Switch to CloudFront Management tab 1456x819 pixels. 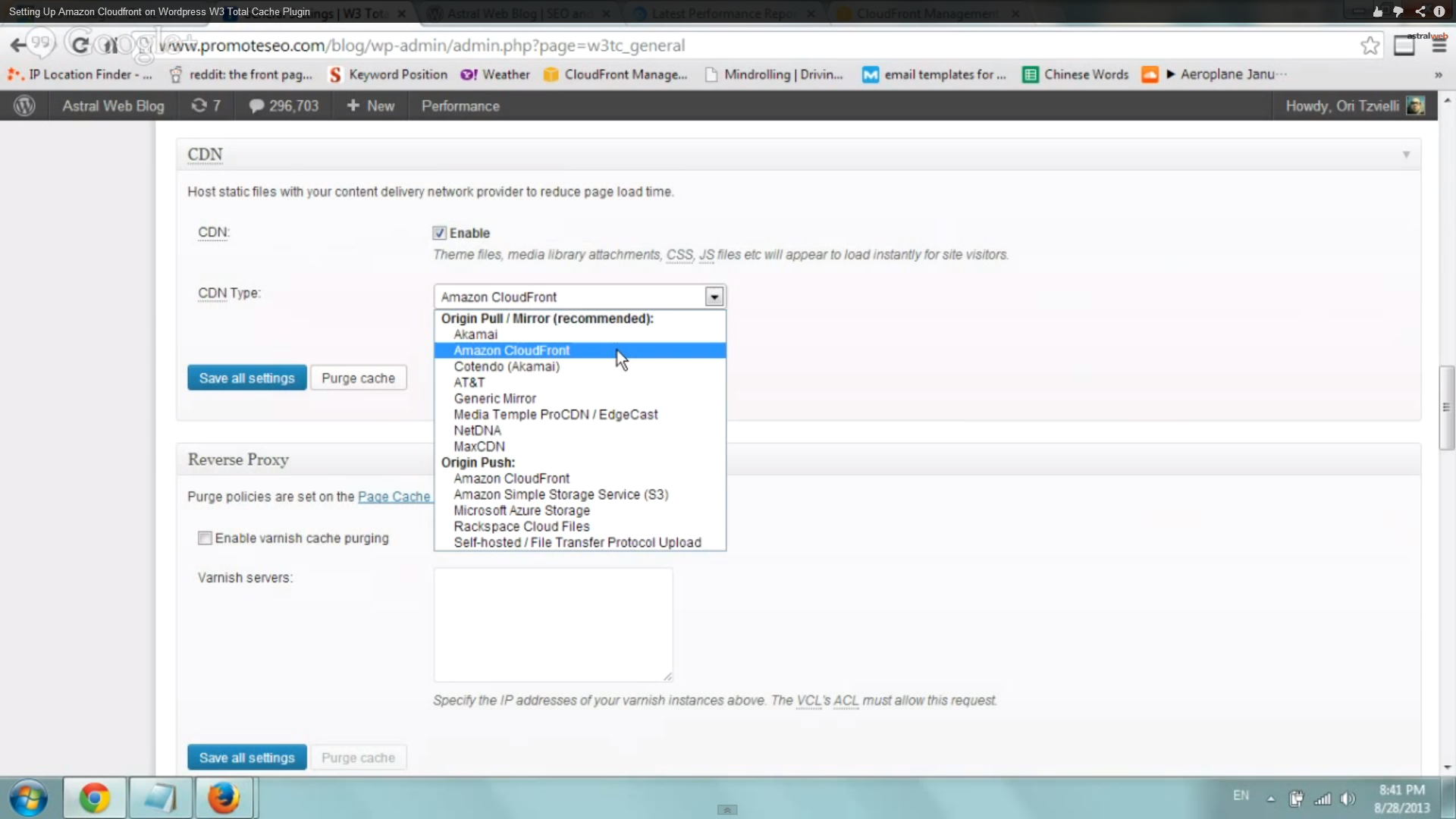tap(928, 14)
